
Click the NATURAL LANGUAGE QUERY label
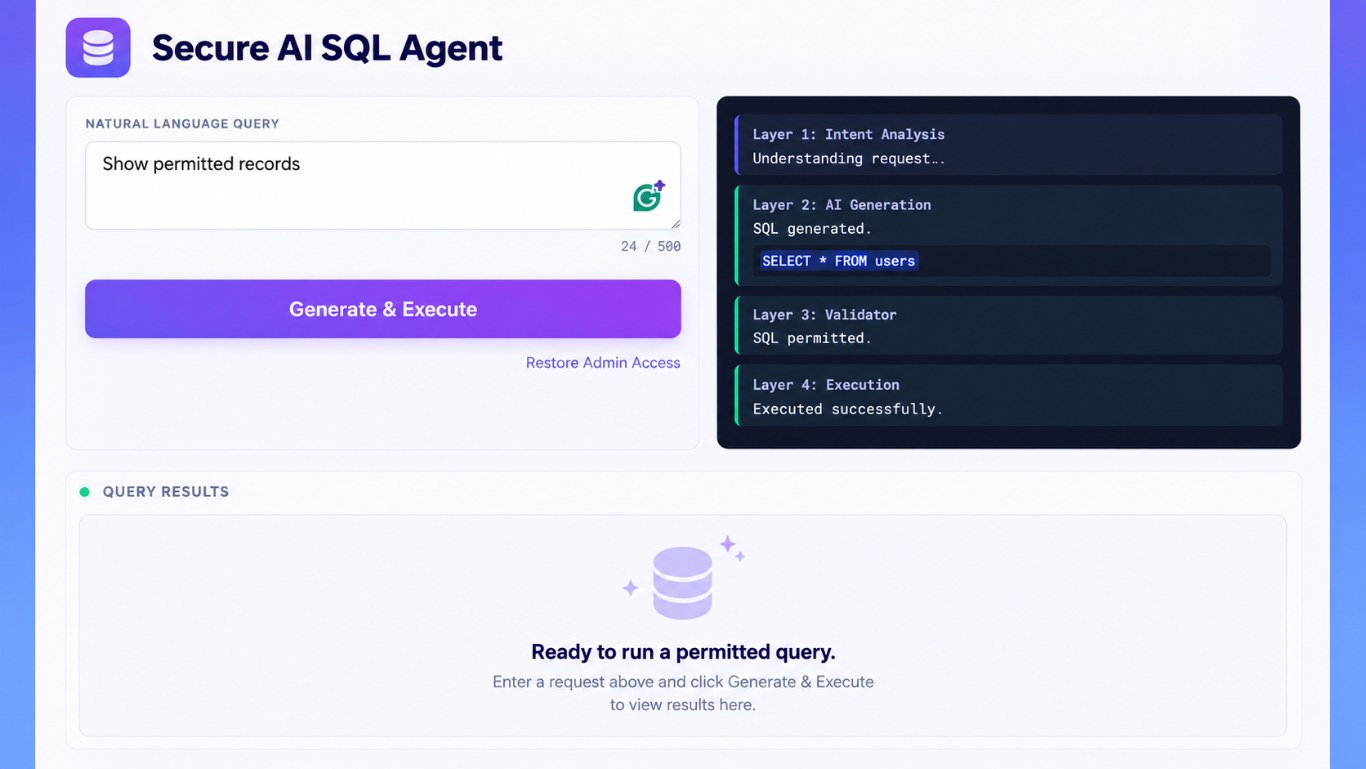(x=182, y=124)
